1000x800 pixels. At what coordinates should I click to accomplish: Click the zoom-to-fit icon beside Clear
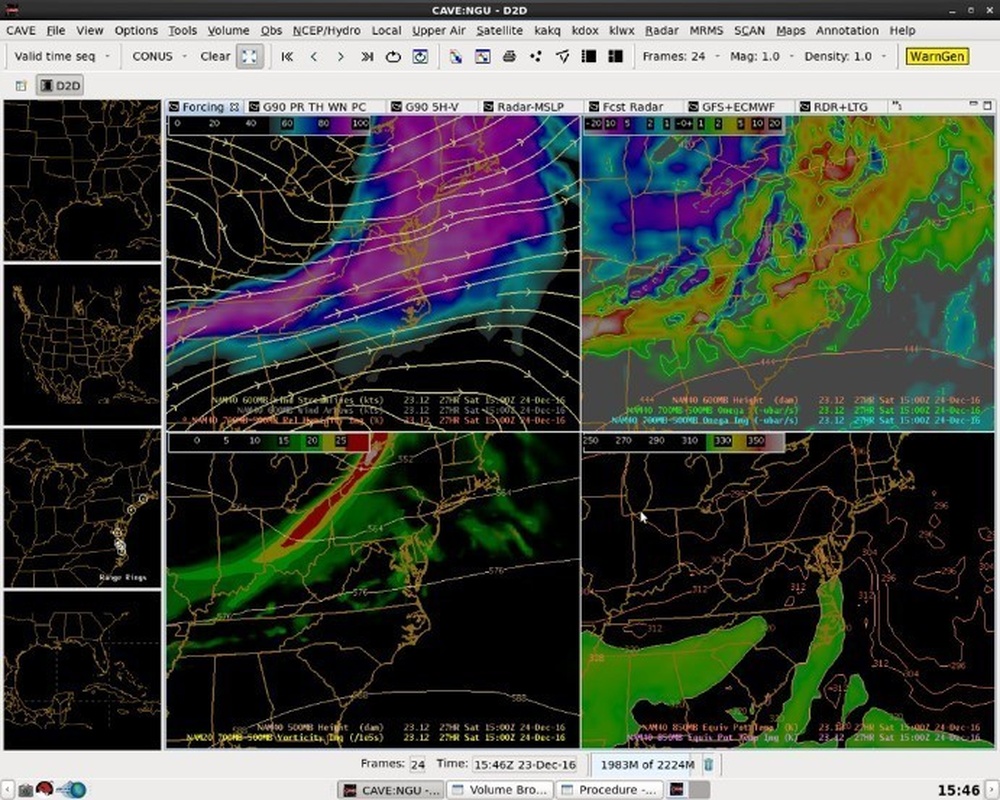[x=248, y=57]
